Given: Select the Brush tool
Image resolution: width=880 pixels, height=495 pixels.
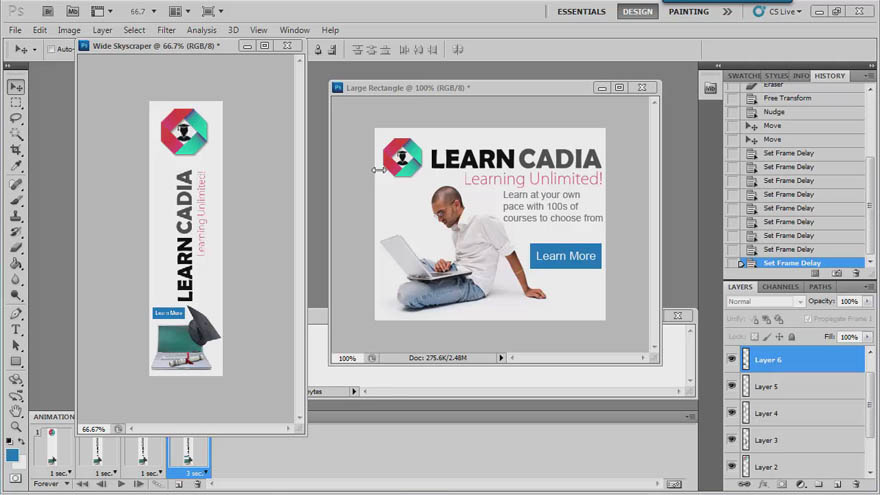Looking at the screenshot, I should pyautogui.click(x=16, y=200).
